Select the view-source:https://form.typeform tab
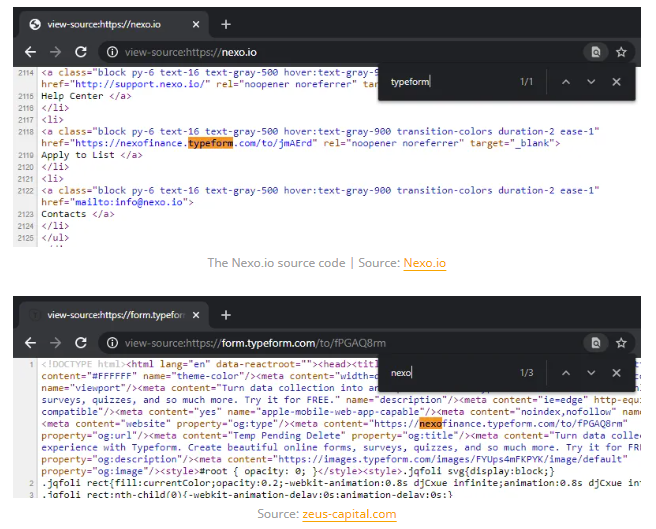This screenshot has width=656, height=529. pos(113,315)
